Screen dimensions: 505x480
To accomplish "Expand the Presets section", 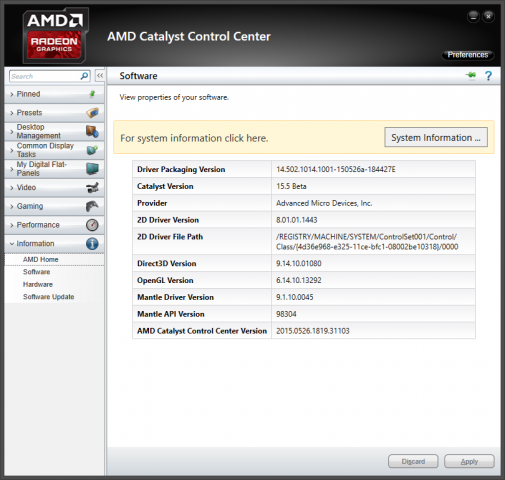I will pyautogui.click(x=54, y=113).
